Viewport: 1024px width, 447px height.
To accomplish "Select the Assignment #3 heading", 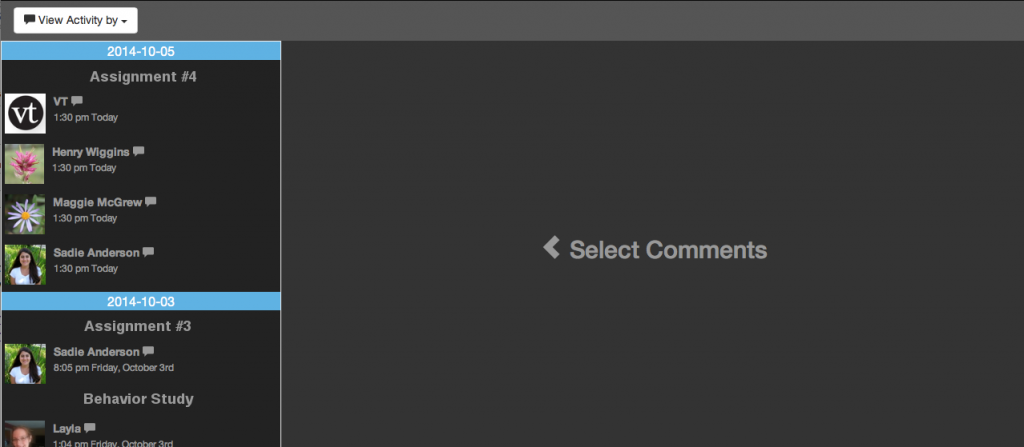I will (x=138, y=325).
